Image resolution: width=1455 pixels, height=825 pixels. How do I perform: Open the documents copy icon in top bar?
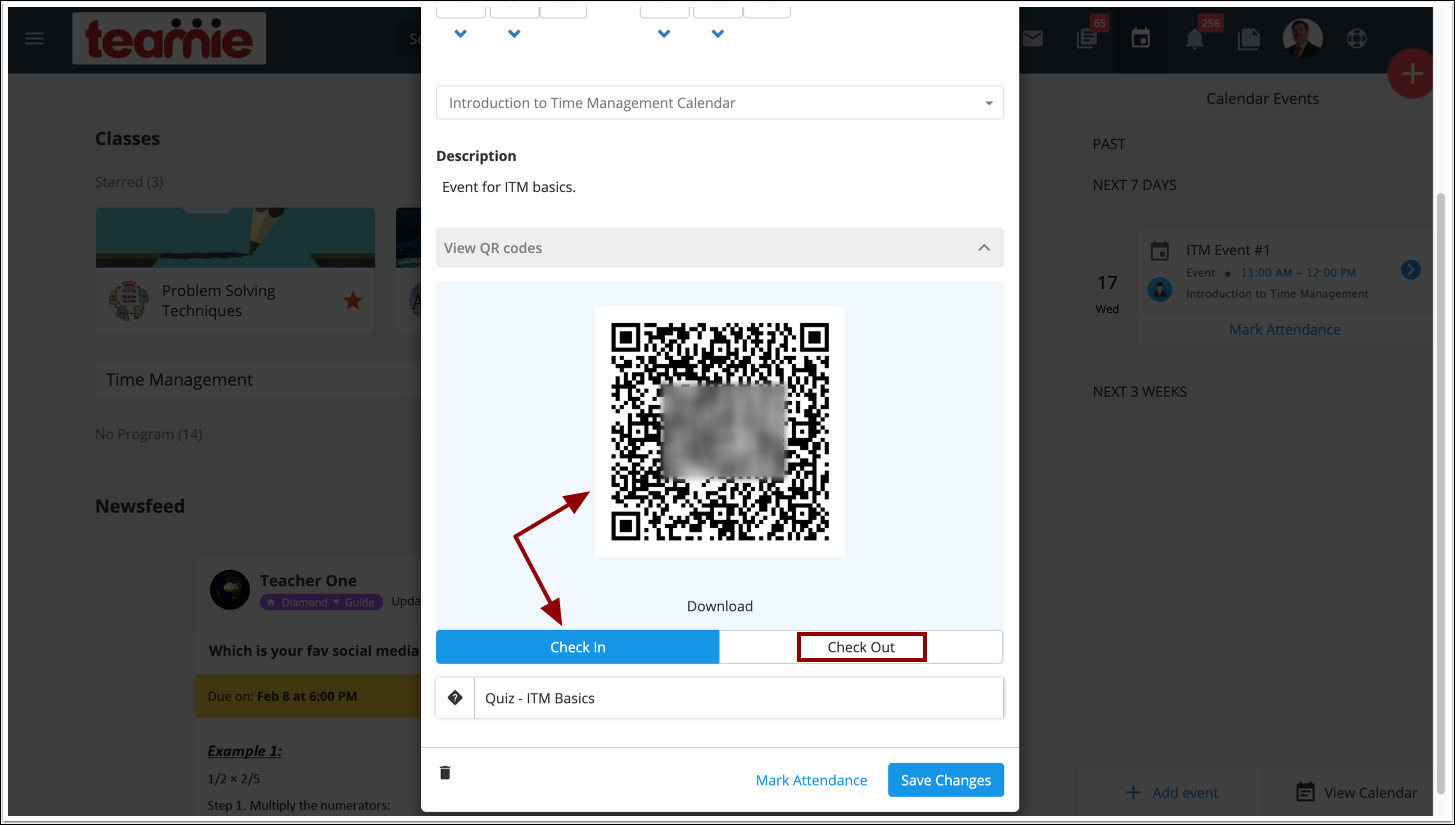pos(1248,39)
